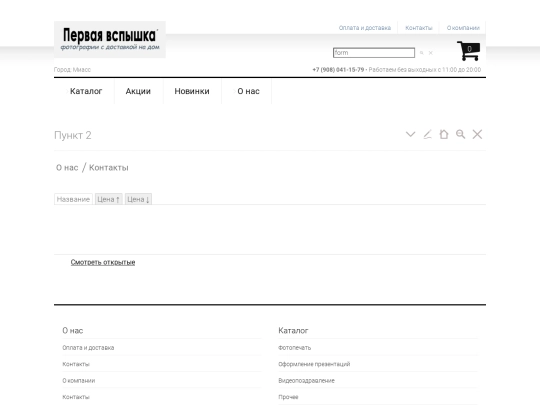Click the О нас breadcrumb
This screenshot has height=405, width=540.
pos(67,168)
